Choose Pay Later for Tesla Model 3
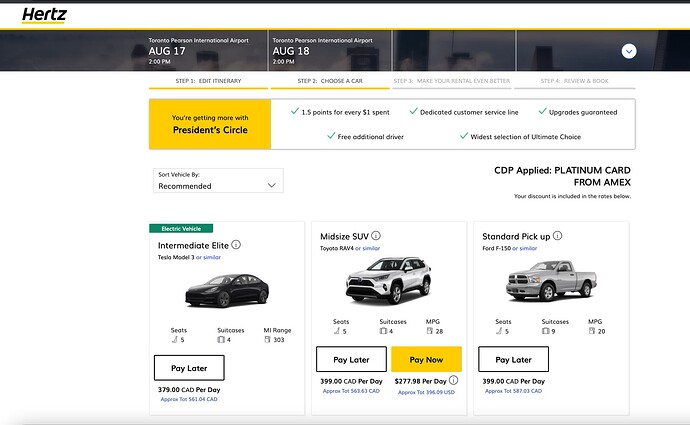The width and height of the screenshot is (690, 425). click(189, 368)
